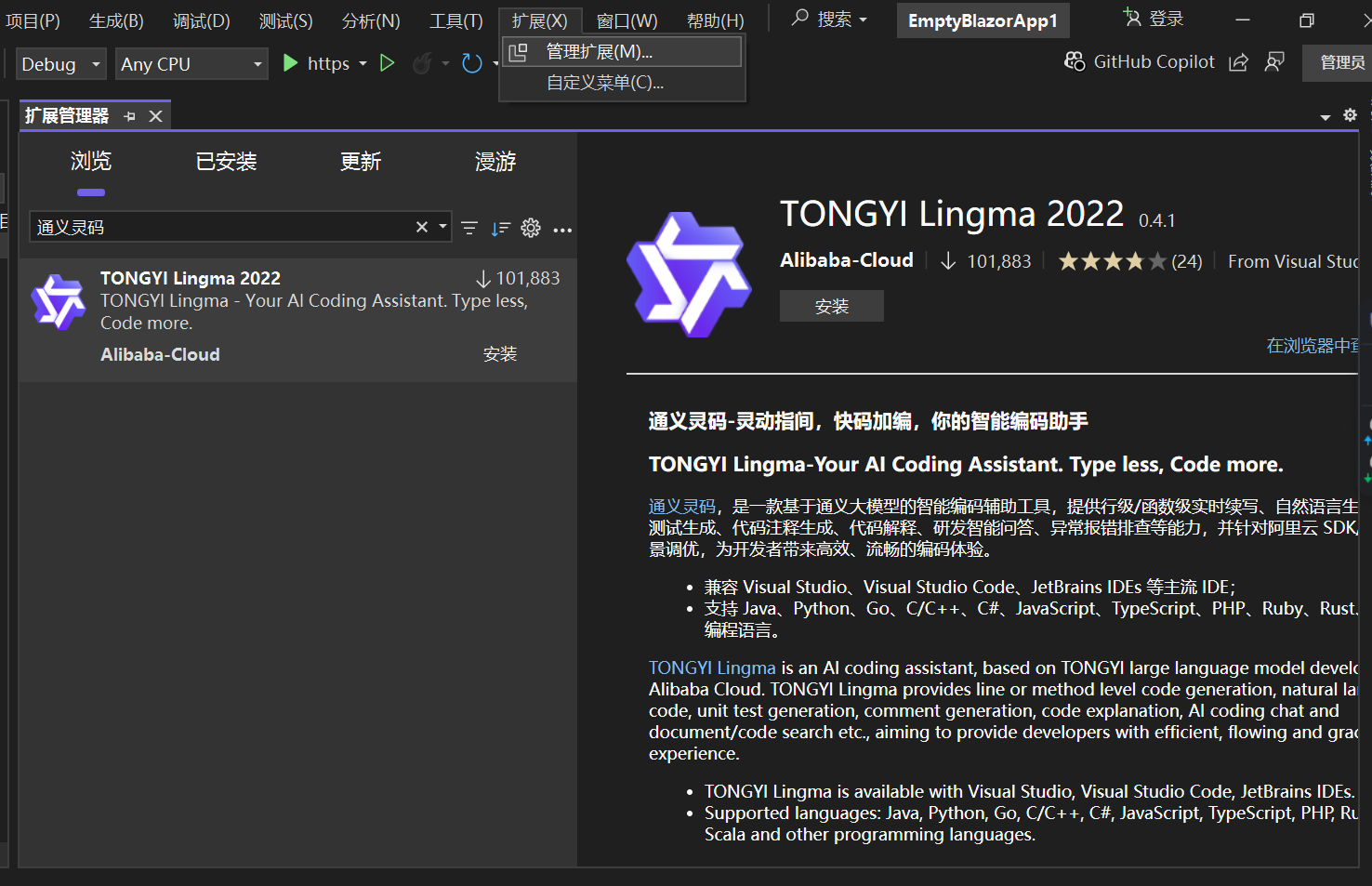Click the large TONGYI Lingma logo
Viewport: 1372px width, 886px height.
click(x=689, y=274)
